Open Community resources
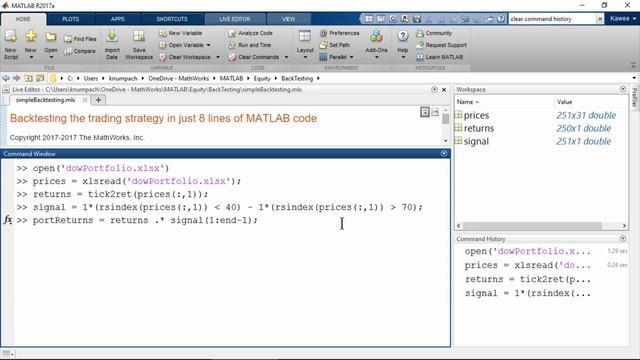640x360 pixels. pyautogui.click(x=434, y=33)
